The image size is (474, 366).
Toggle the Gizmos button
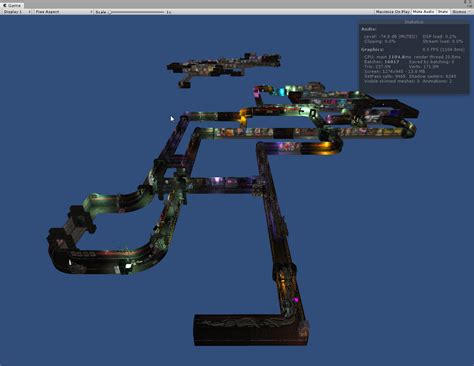click(459, 12)
